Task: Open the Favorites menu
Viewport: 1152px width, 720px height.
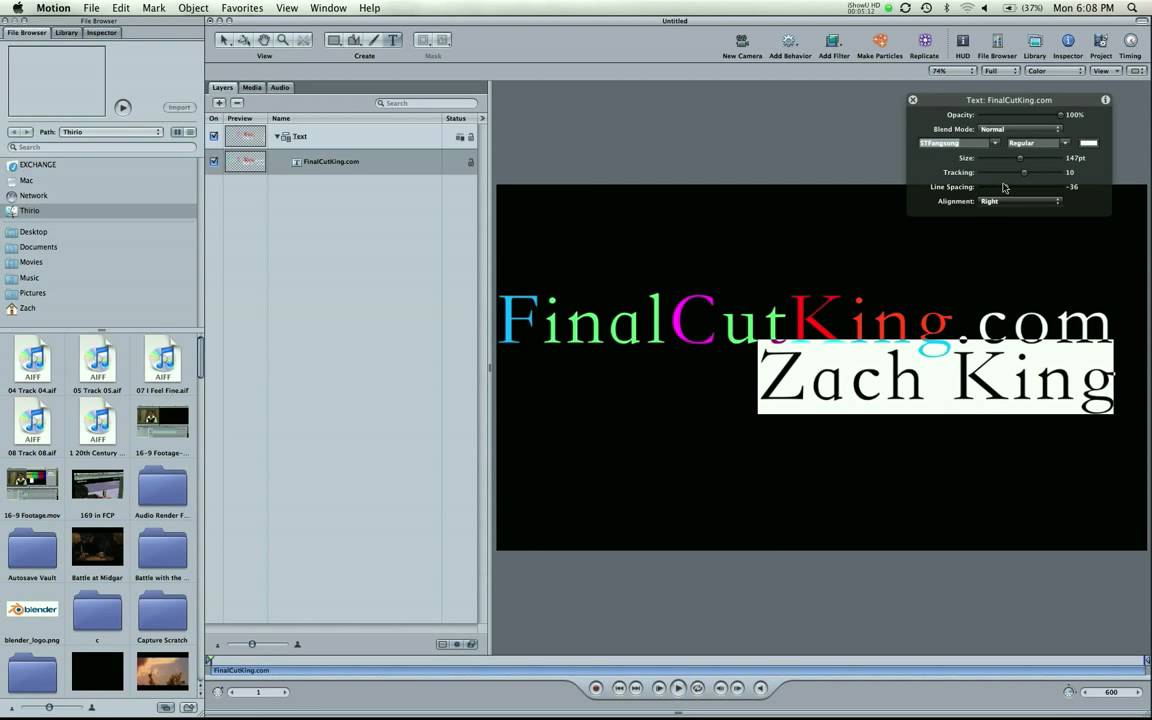Action: (242, 8)
